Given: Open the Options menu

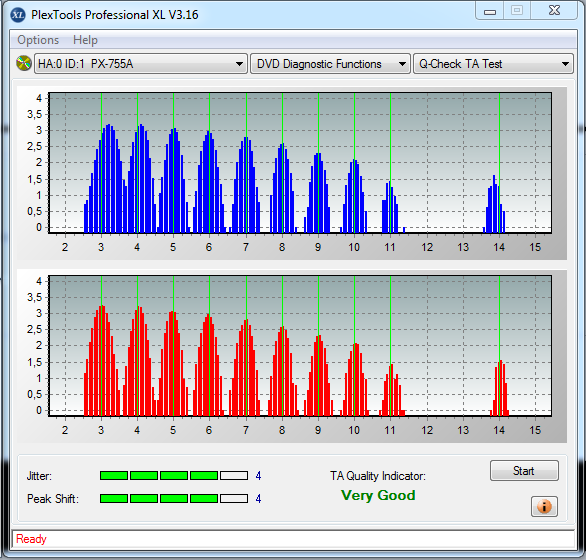Looking at the screenshot, I should pos(38,40).
